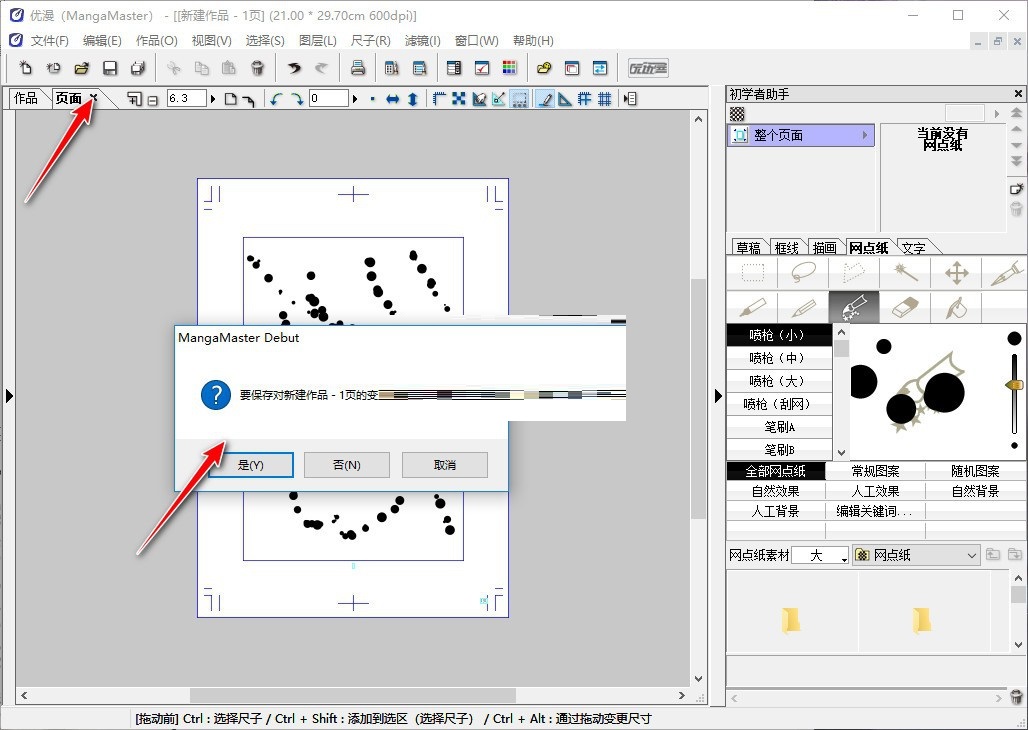Rotate the view counterclockwise with the blue arrow
Image resolution: width=1028 pixels, height=730 pixels.
click(x=276, y=99)
